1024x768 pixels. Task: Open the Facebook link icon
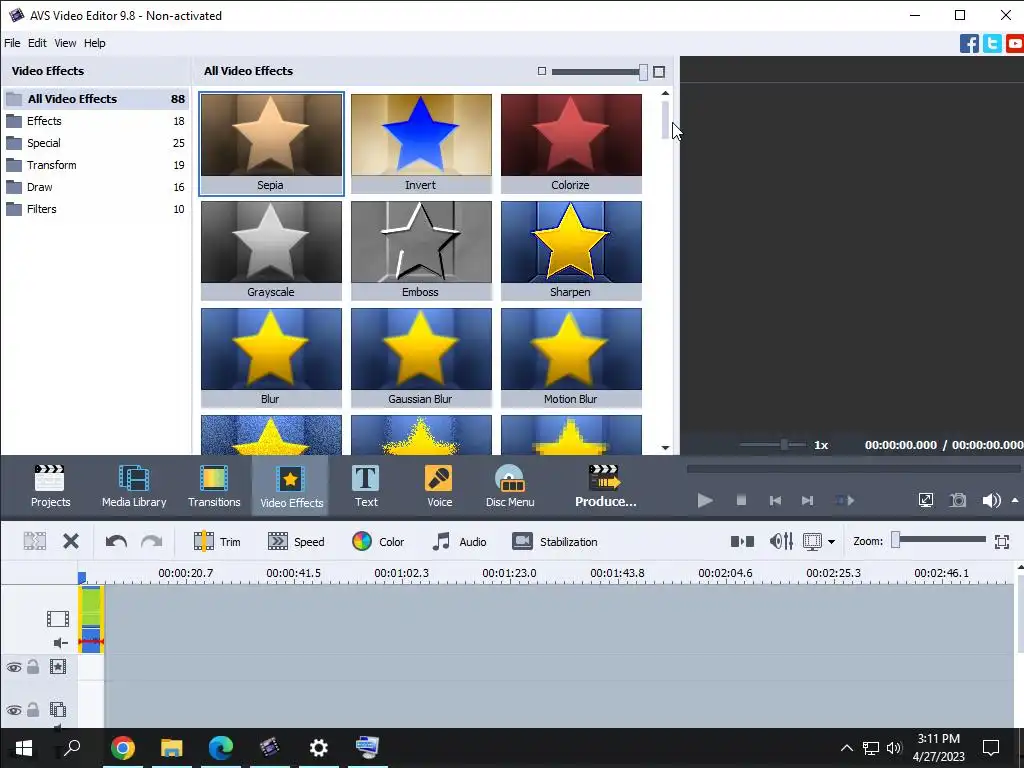click(x=969, y=44)
